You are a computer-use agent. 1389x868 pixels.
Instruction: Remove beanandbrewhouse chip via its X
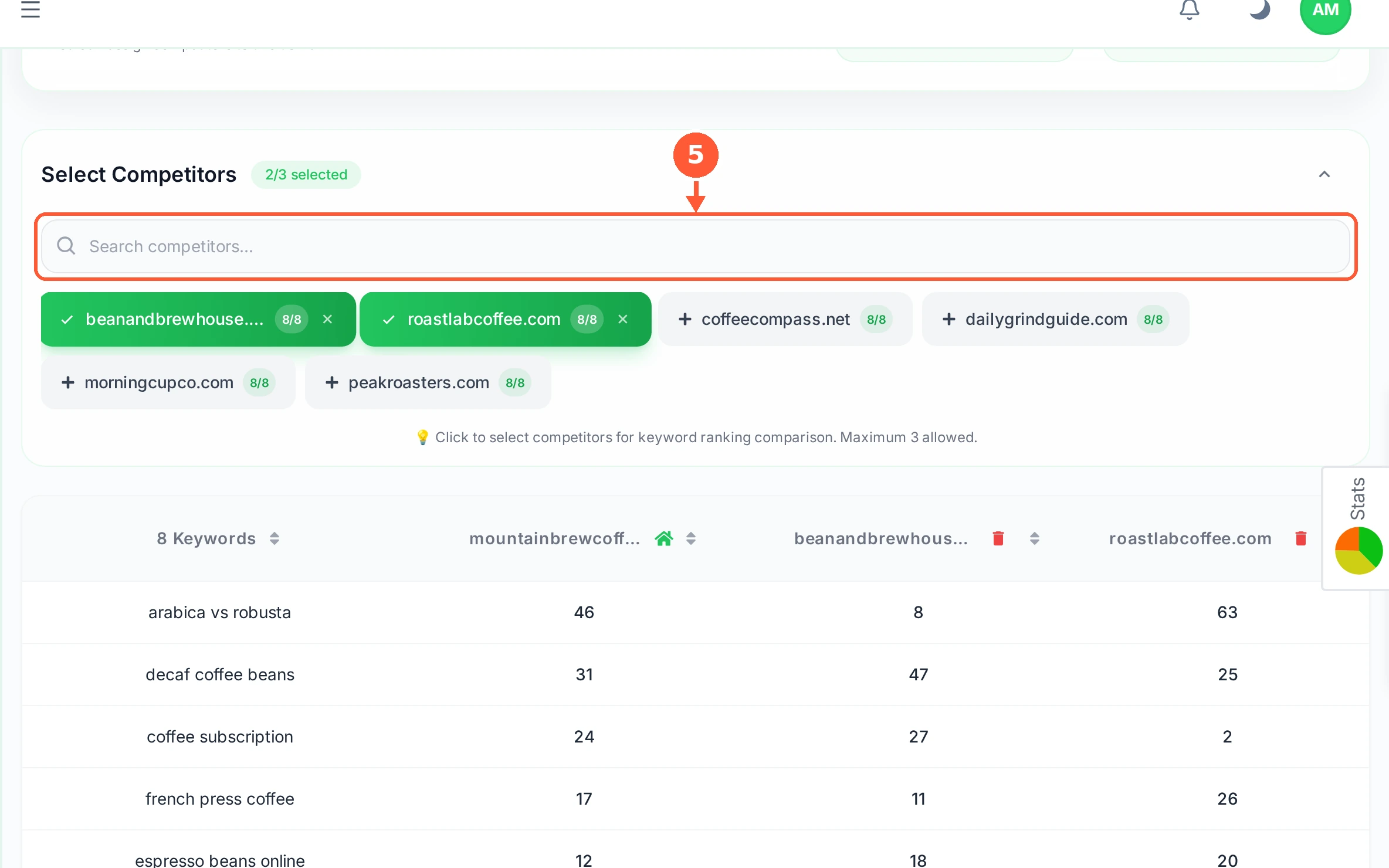coord(327,319)
